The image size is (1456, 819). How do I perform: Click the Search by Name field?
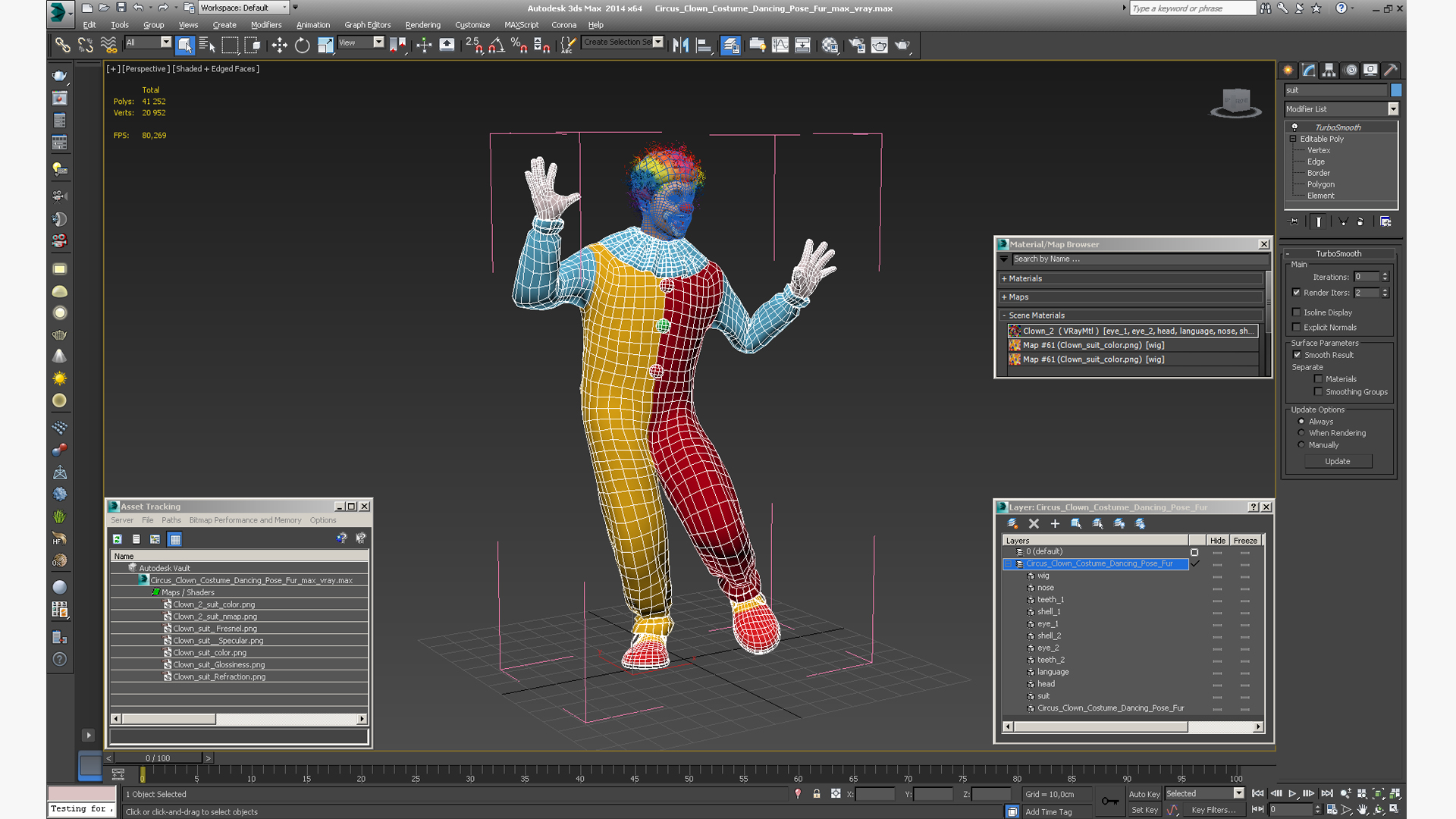pos(1139,259)
